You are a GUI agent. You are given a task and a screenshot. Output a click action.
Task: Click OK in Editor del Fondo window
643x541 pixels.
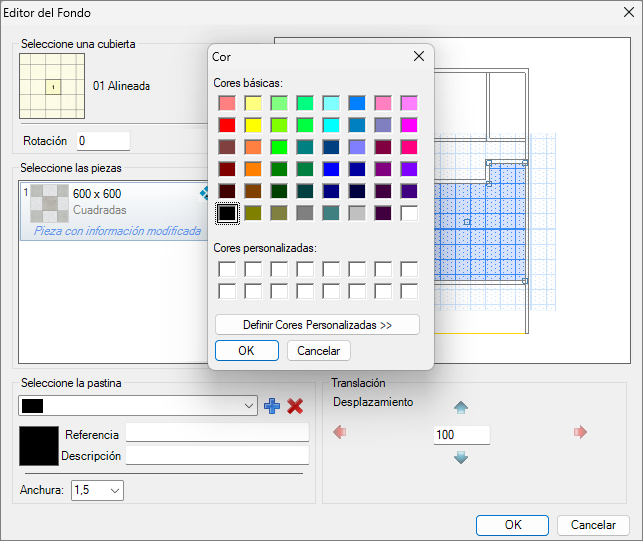pyautogui.click(x=512, y=525)
